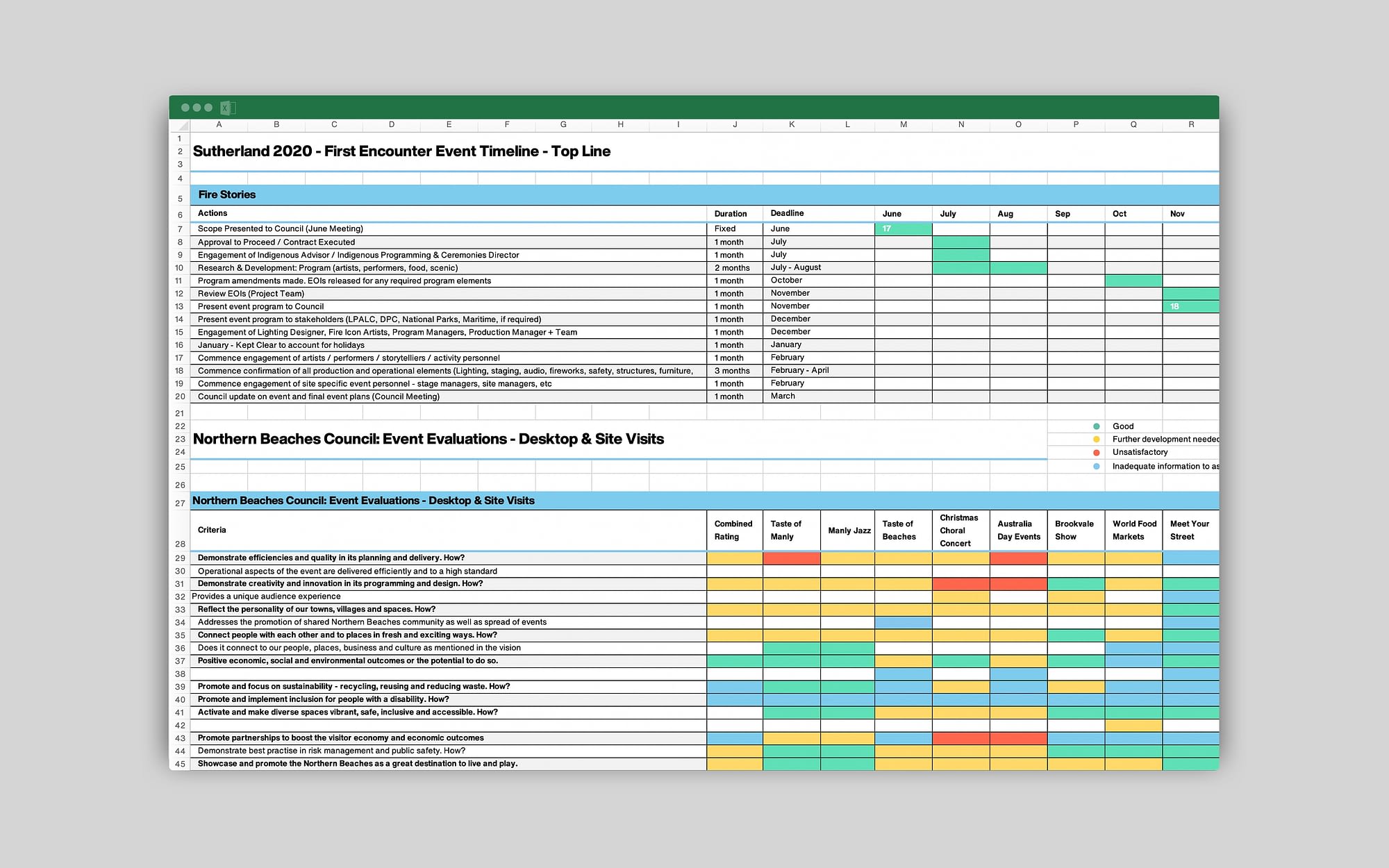This screenshot has height=868, width=1389.
Task: Select the red Christmas Choral Concert cell in row 31
Action: pyautogui.click(x=960, y=584)
